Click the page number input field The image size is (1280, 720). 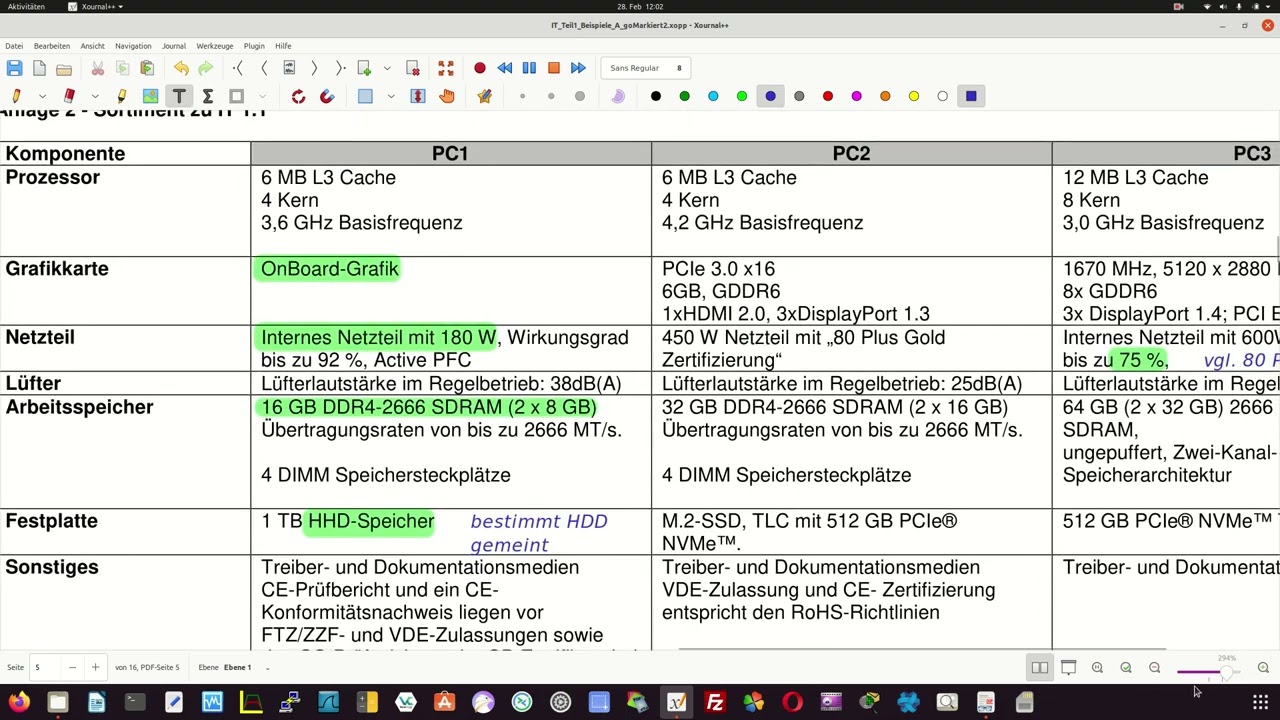tap(46, 667)
